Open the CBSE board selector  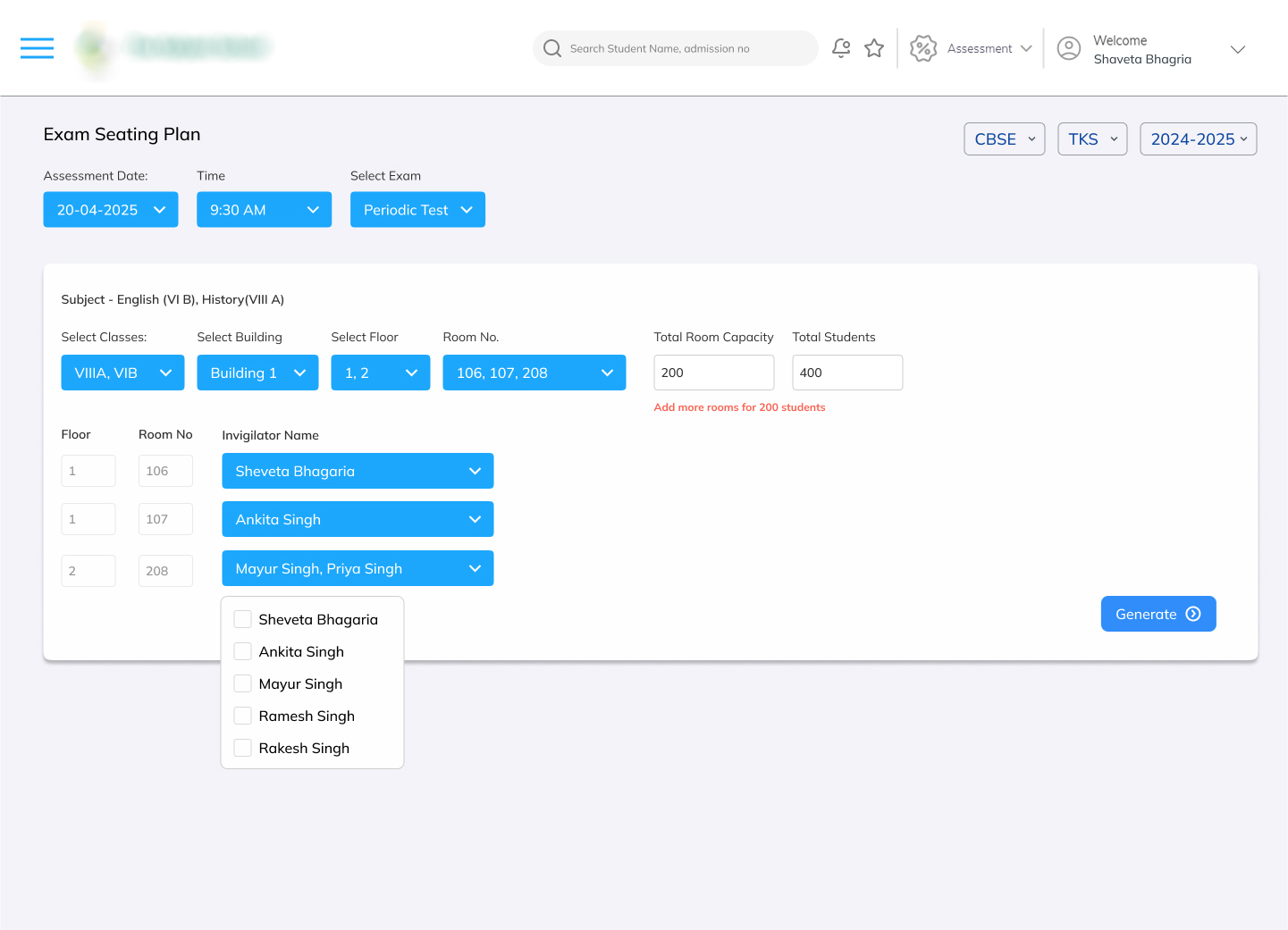click(1004, 139)
